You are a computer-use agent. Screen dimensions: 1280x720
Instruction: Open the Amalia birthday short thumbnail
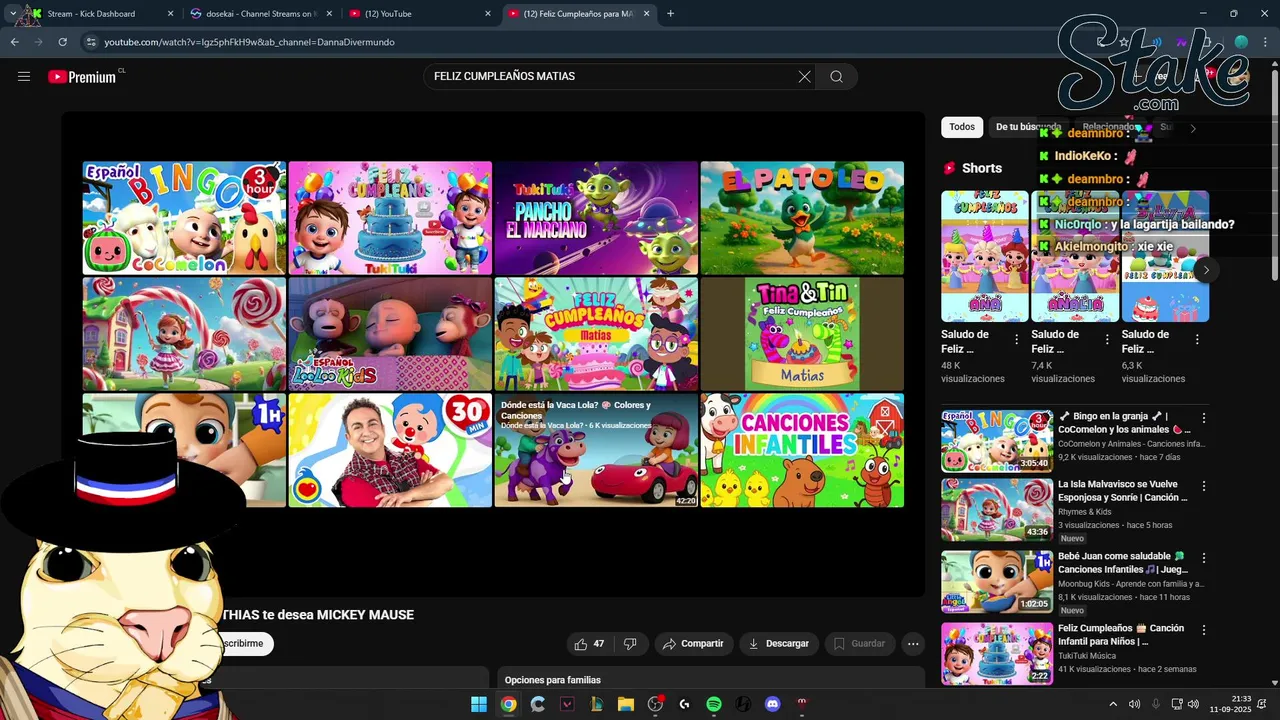point(1075,256)
